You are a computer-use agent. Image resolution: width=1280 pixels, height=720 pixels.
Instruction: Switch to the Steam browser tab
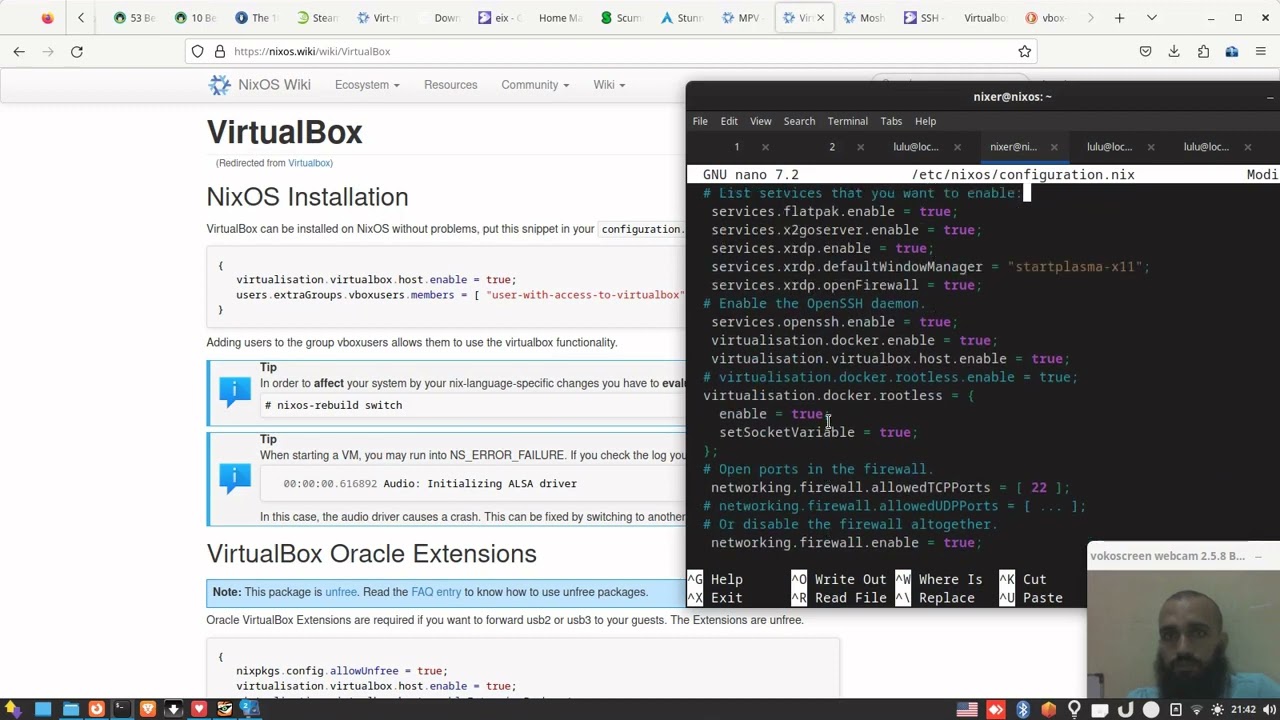(x=318, y=18)
